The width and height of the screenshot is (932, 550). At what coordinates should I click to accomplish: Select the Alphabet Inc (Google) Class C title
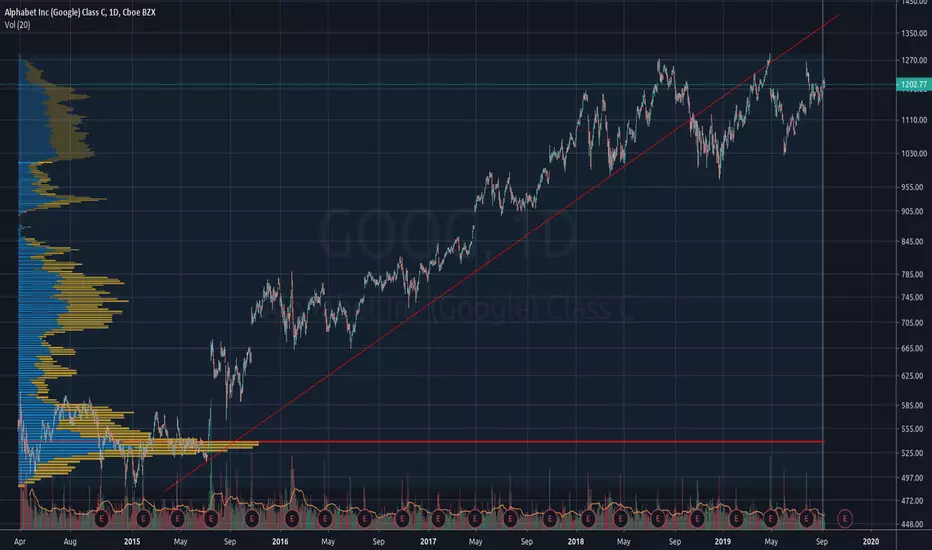click(80, 12)
